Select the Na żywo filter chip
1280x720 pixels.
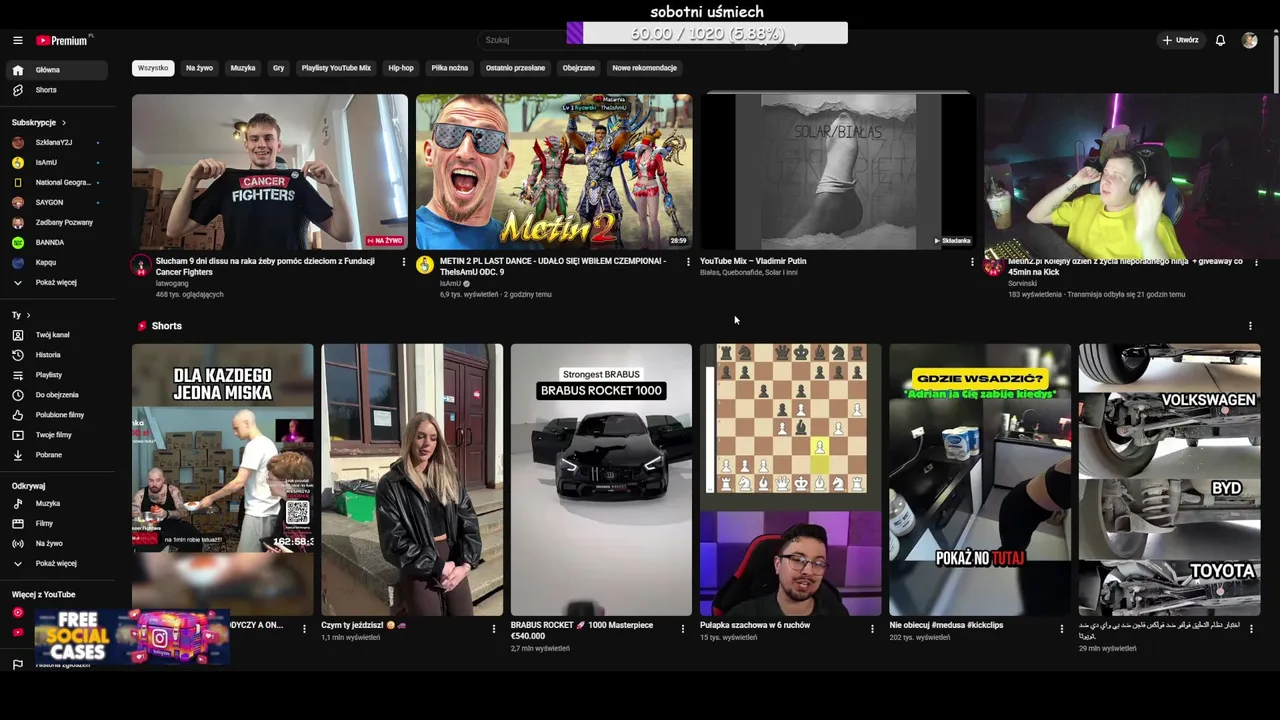coord(199,68)
